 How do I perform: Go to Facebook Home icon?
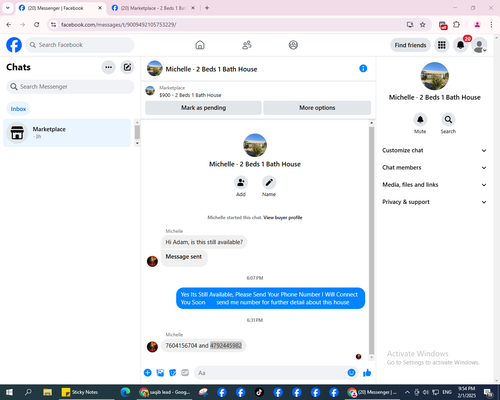pyautogui.click(x=200, y=45)
